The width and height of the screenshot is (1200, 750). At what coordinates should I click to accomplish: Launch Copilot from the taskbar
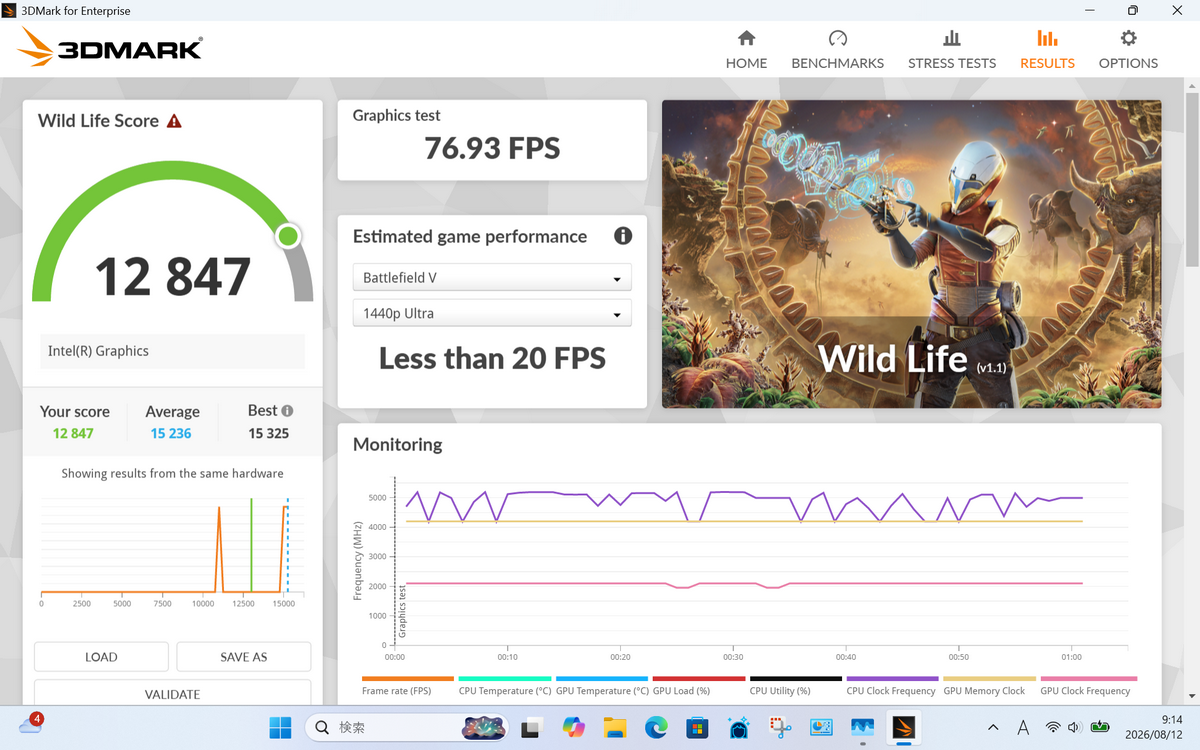click(573, 728)
